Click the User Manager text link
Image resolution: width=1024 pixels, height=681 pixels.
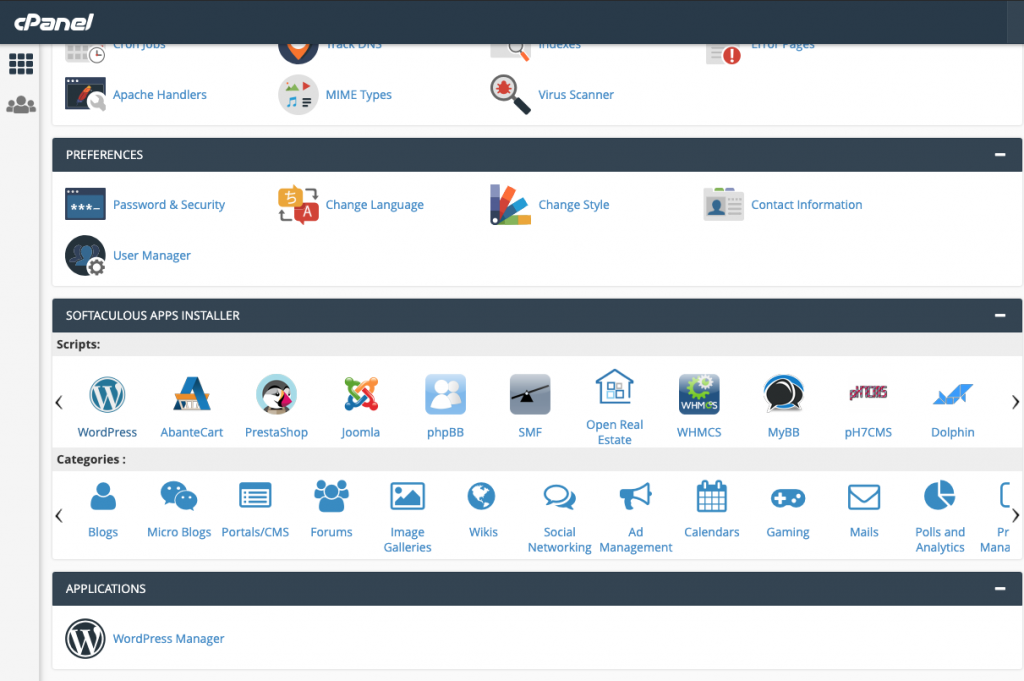(x=152, y=256)
